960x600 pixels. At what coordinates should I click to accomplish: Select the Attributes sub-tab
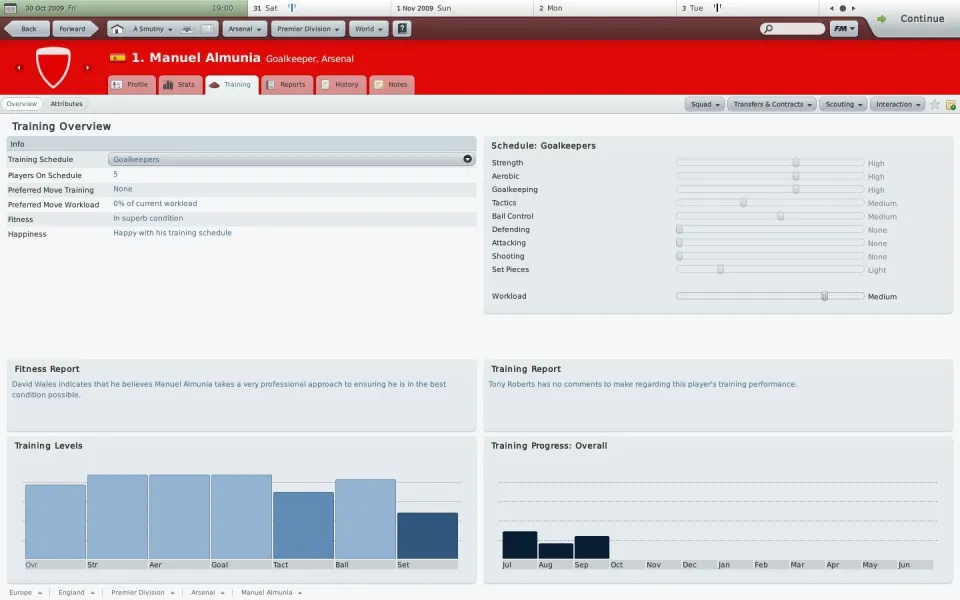[66, 104]
